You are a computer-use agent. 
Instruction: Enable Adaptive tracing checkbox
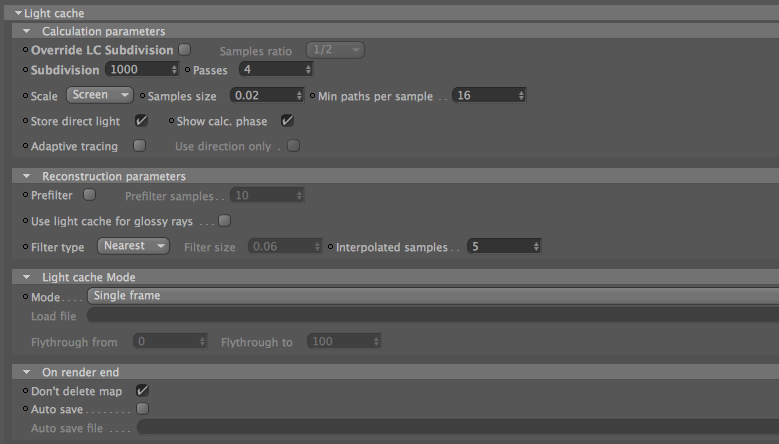tap(140, 146)
